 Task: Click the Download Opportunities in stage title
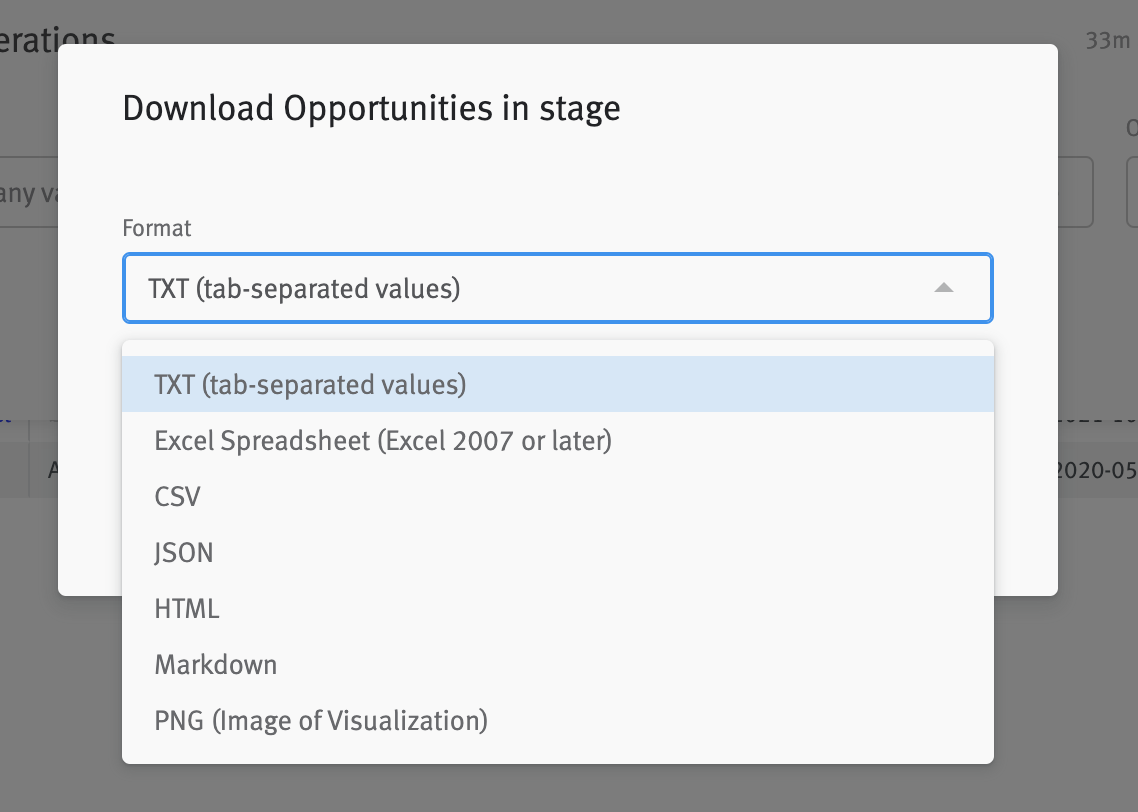pos(371,107)
